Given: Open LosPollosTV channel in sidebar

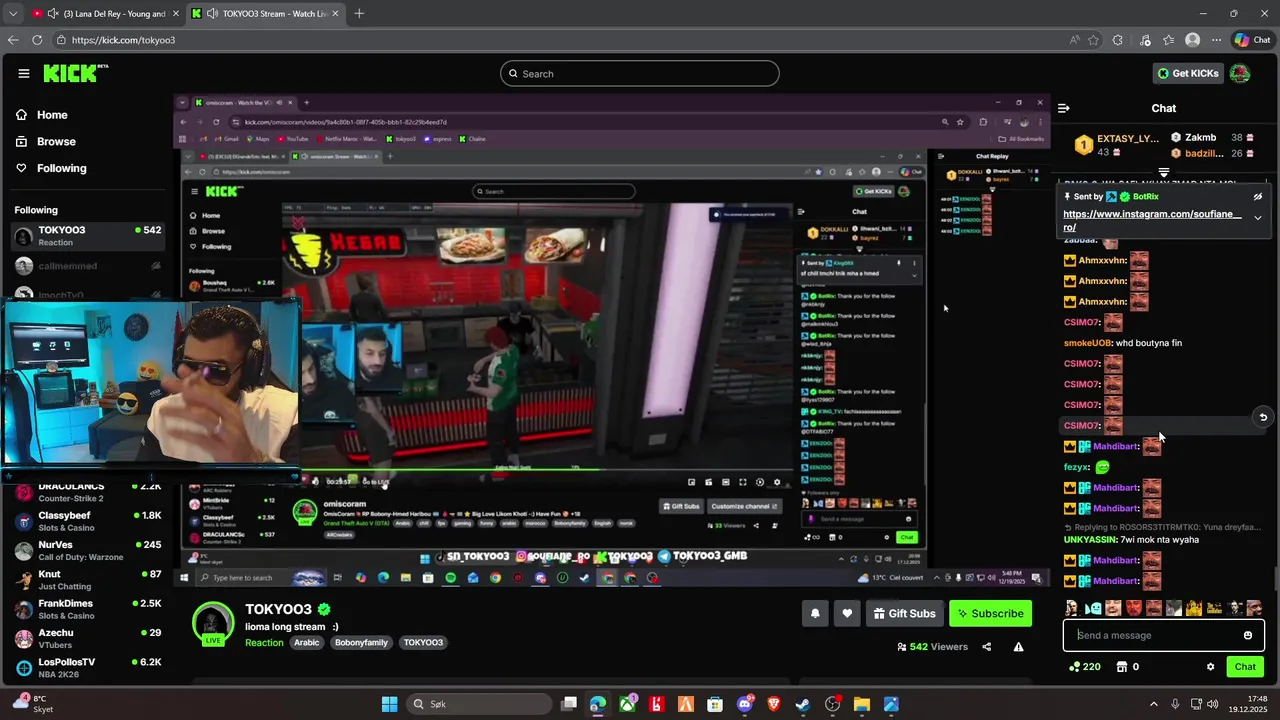Looking at the screenshot, I should pos(88,667).
